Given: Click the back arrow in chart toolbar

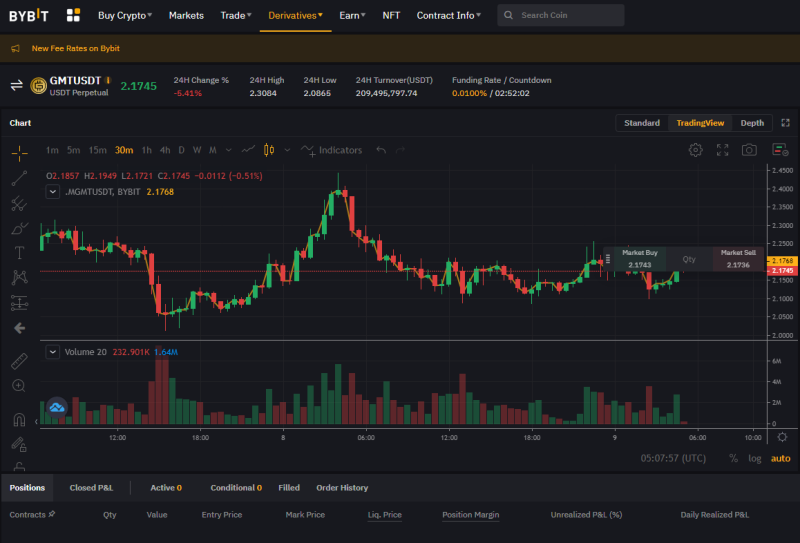Looking at the screenshot, I should pos(19,328).
